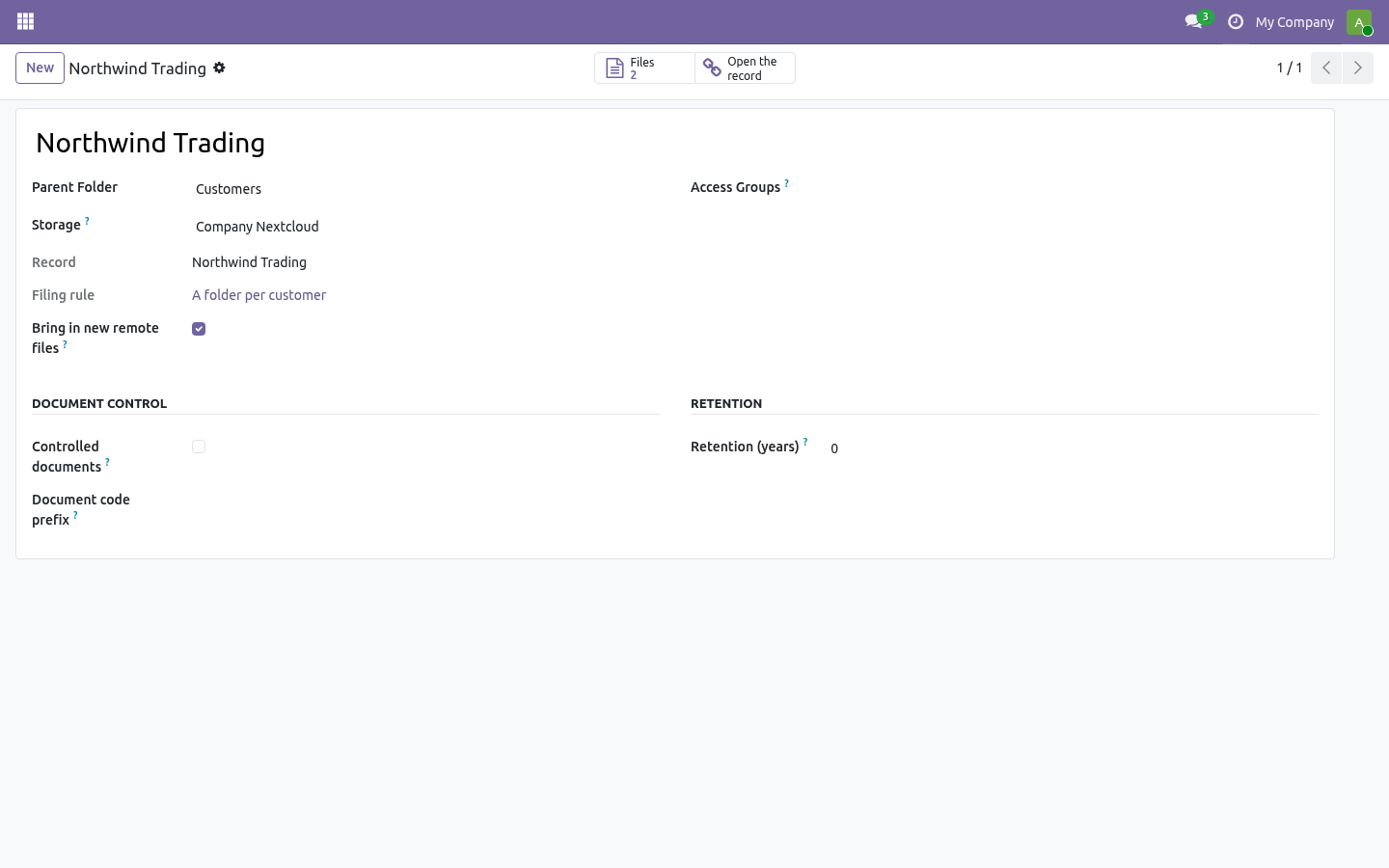The width and height of the screenshot is (1389, 868).
Task: Click the 1 / 1 pager counter
Action: (1290, 68)
